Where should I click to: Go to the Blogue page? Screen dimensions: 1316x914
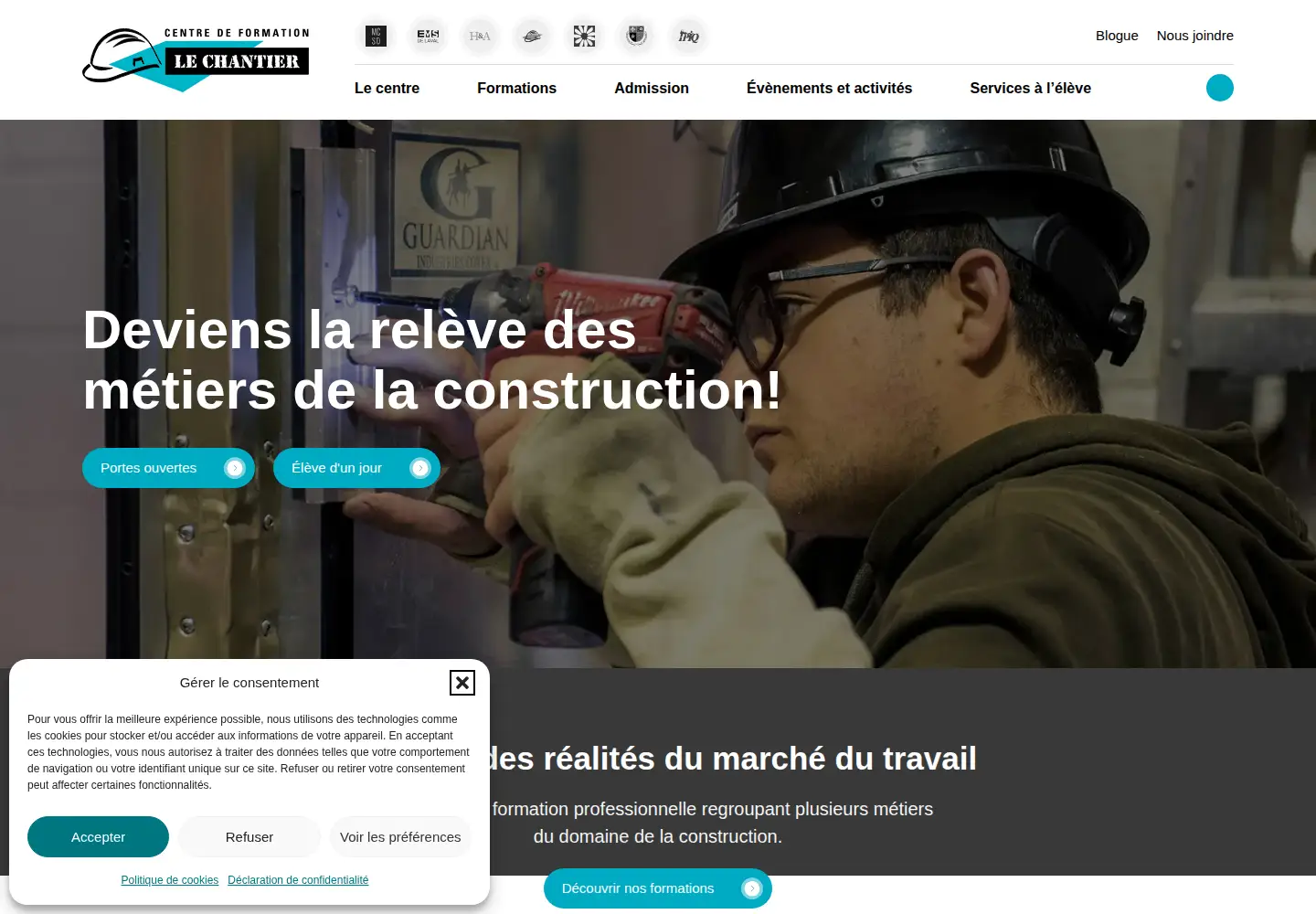pyautogui.click(x=1117, y=36)
